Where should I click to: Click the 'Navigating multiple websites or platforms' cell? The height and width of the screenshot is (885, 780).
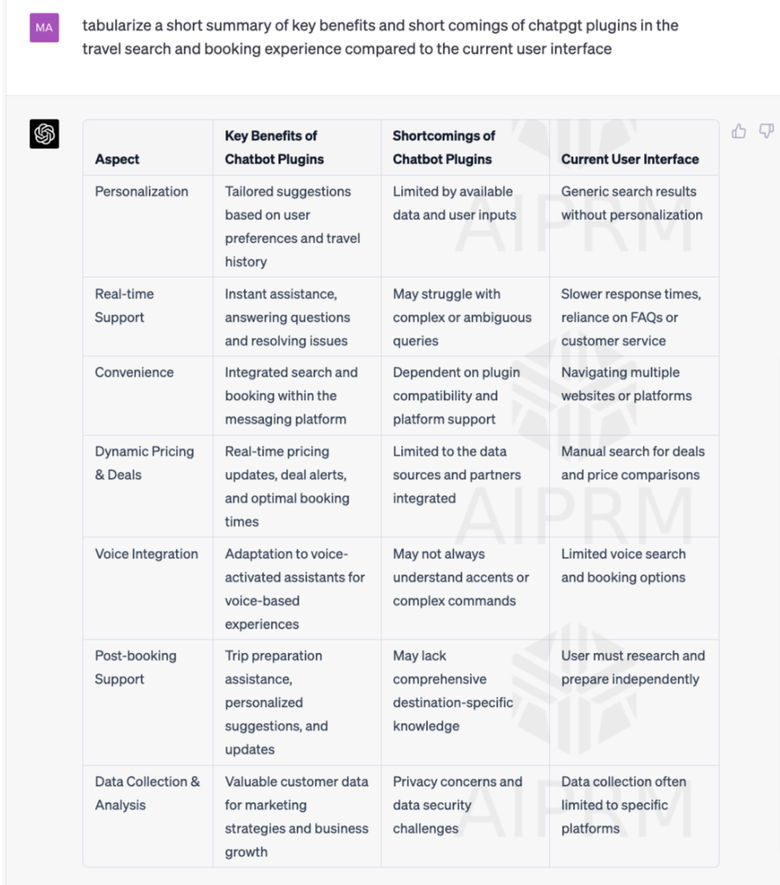(x=626, y=384)
